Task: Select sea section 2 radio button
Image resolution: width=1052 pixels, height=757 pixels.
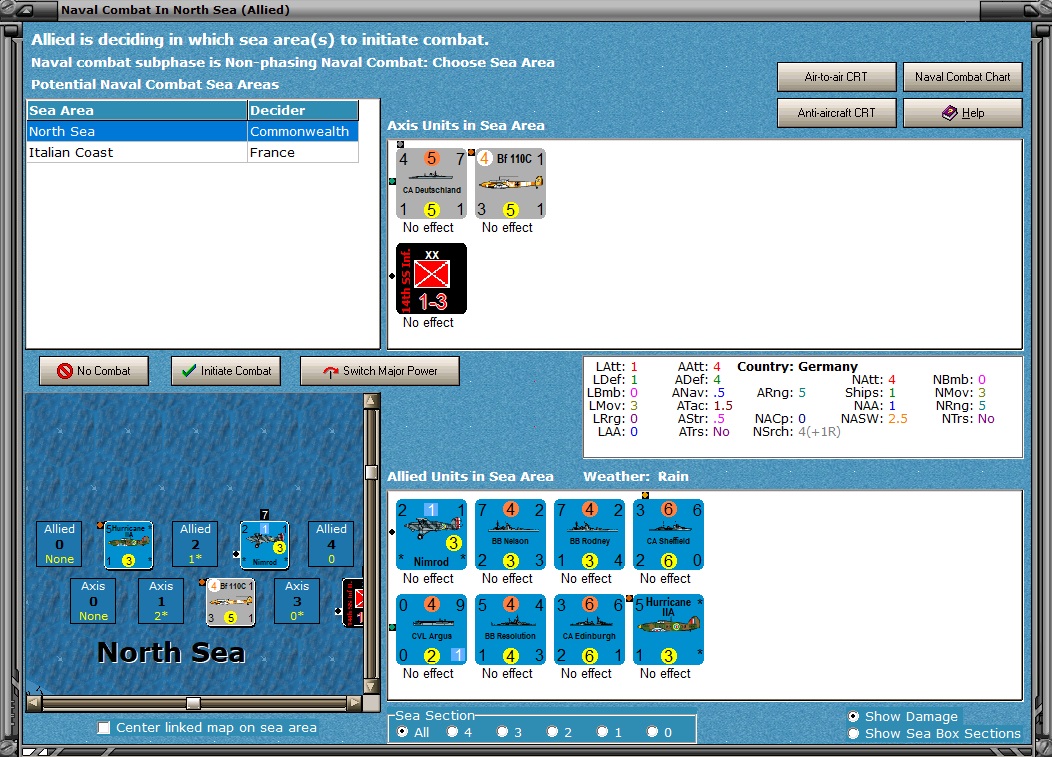Action: click(552, 731)
